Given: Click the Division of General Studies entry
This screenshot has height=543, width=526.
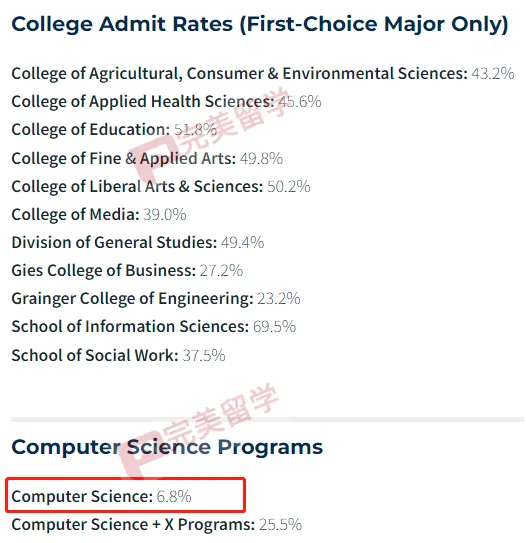Looking at the screenshot, I should click(138, 242).
